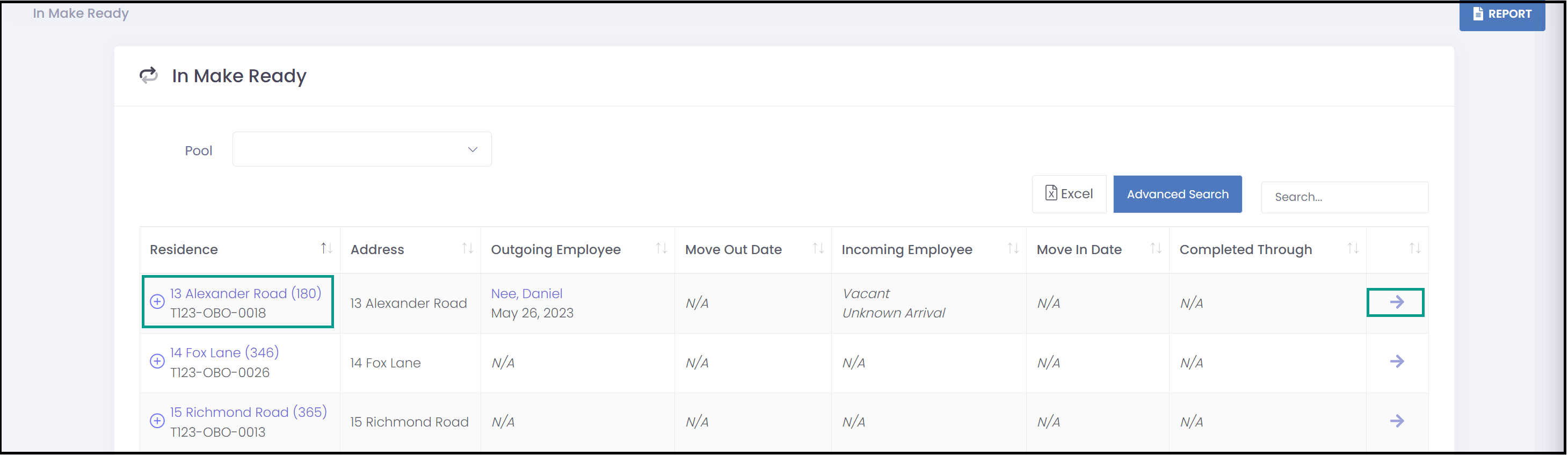The height and width of the screenshot is (455, 1568).
Task: Click the Move In Date header label
Action: pyautogui.click(x=1079, y=249)
